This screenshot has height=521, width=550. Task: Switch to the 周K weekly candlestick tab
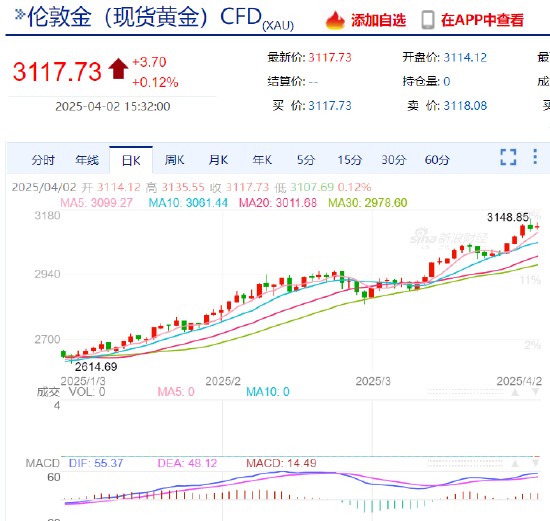pyautogui.click(x=174, y=160)
